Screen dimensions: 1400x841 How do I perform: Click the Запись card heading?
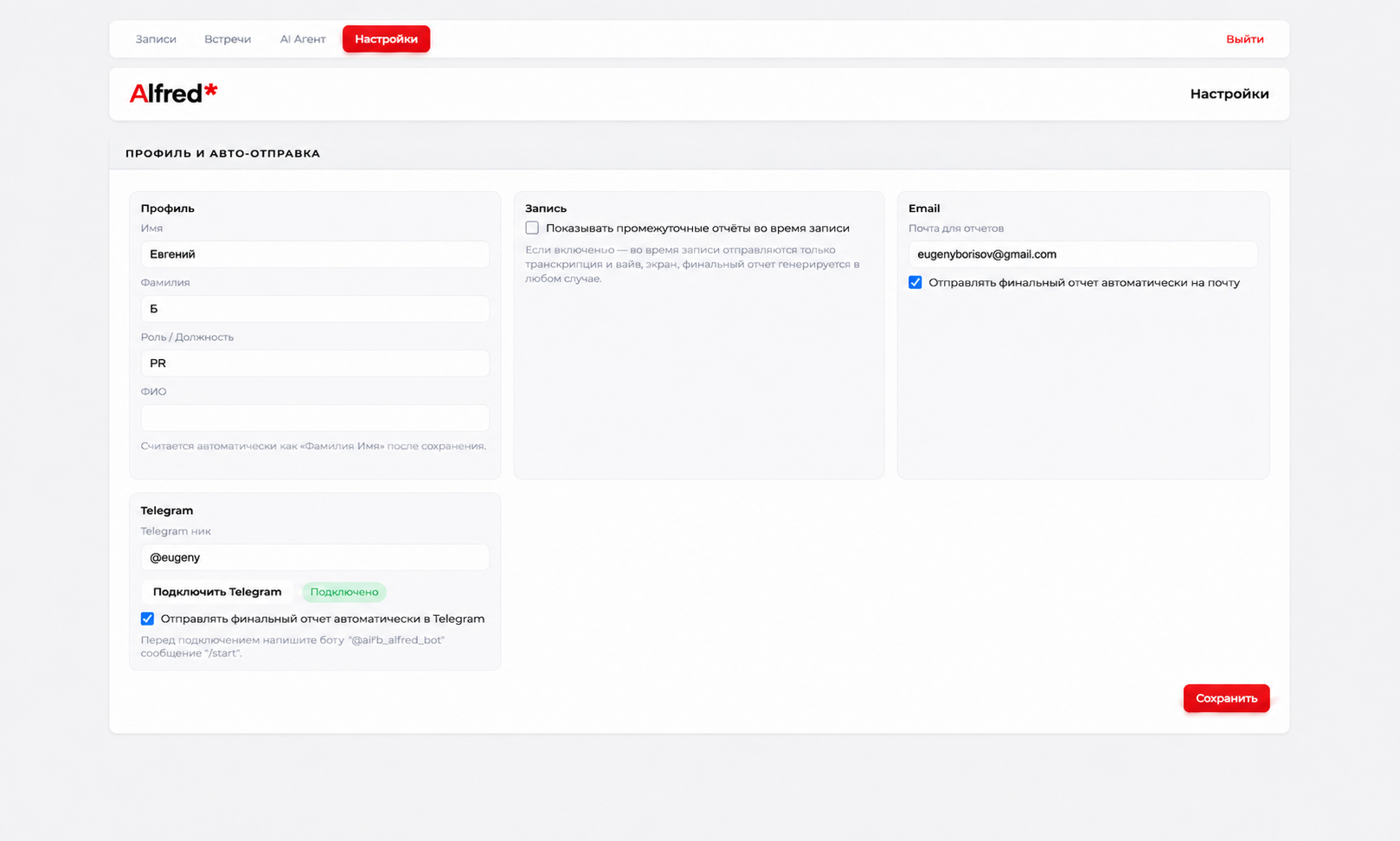click(546, 209)
